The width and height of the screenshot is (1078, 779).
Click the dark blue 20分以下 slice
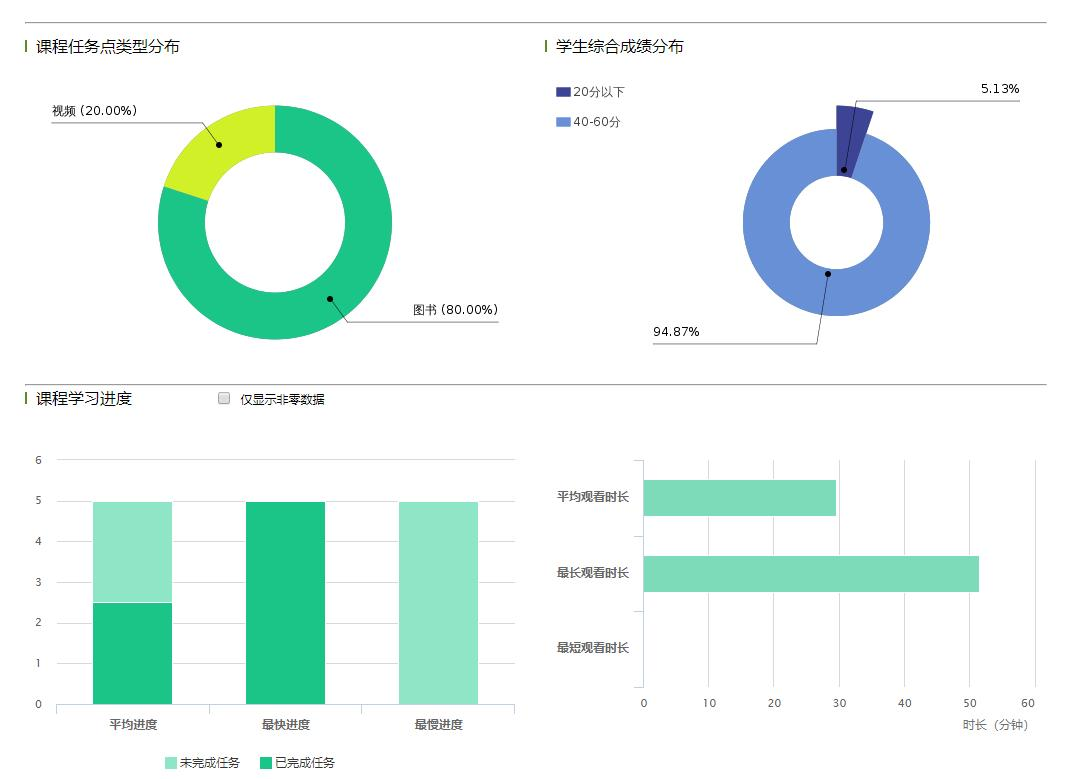click(851, 135)
